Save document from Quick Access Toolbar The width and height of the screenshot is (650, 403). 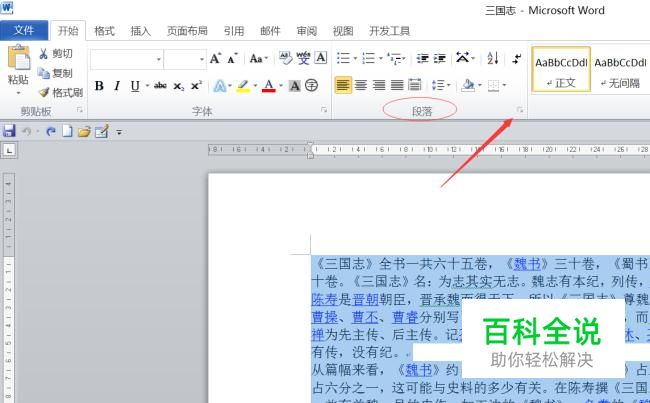tap(9, 131)
